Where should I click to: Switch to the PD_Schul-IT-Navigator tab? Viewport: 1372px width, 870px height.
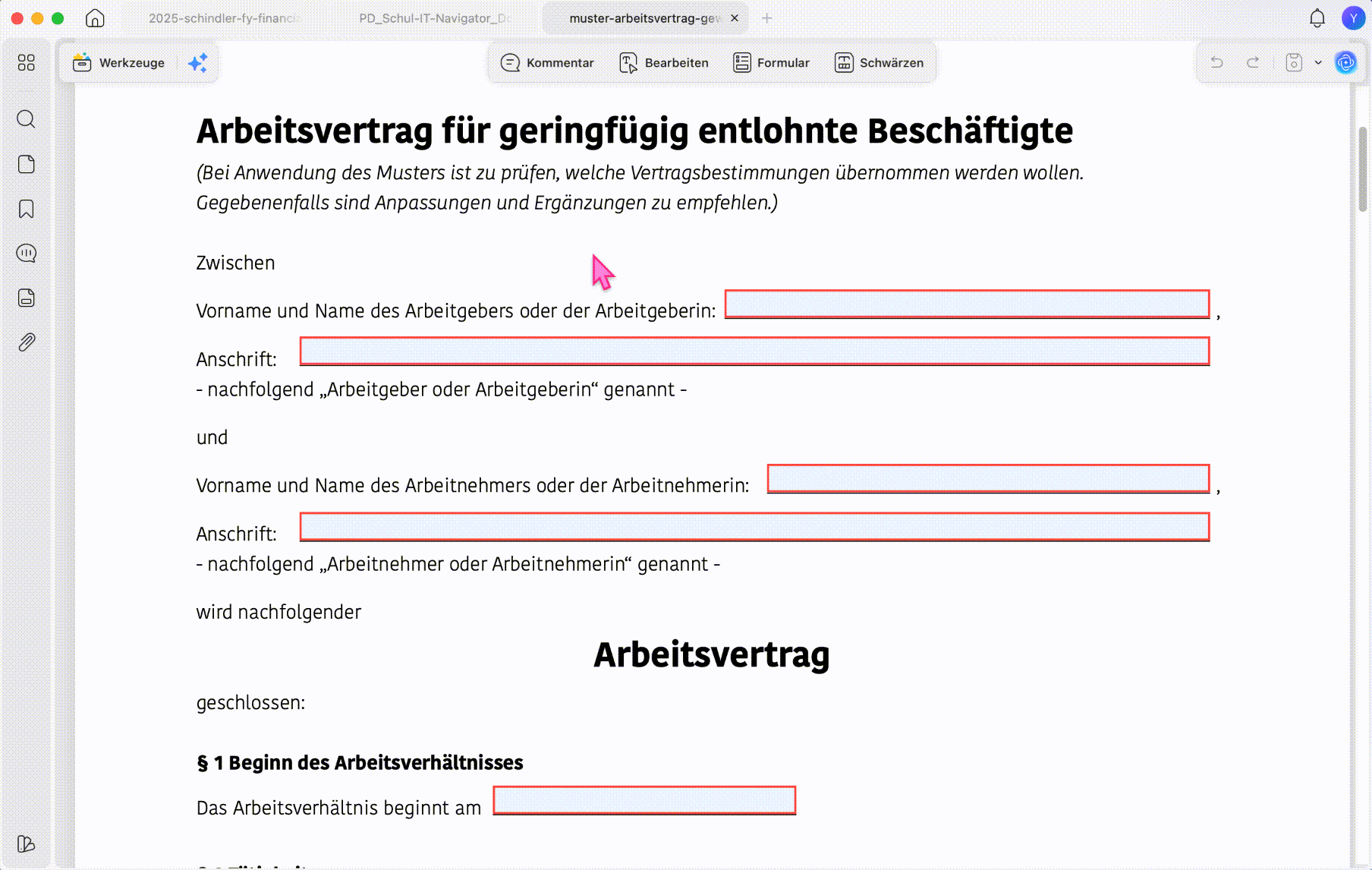pyautogui.click(x=434, y=18)
